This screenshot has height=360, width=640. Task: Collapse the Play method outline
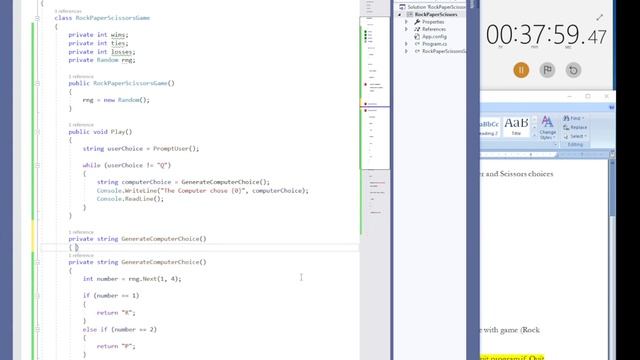[37, 132]
